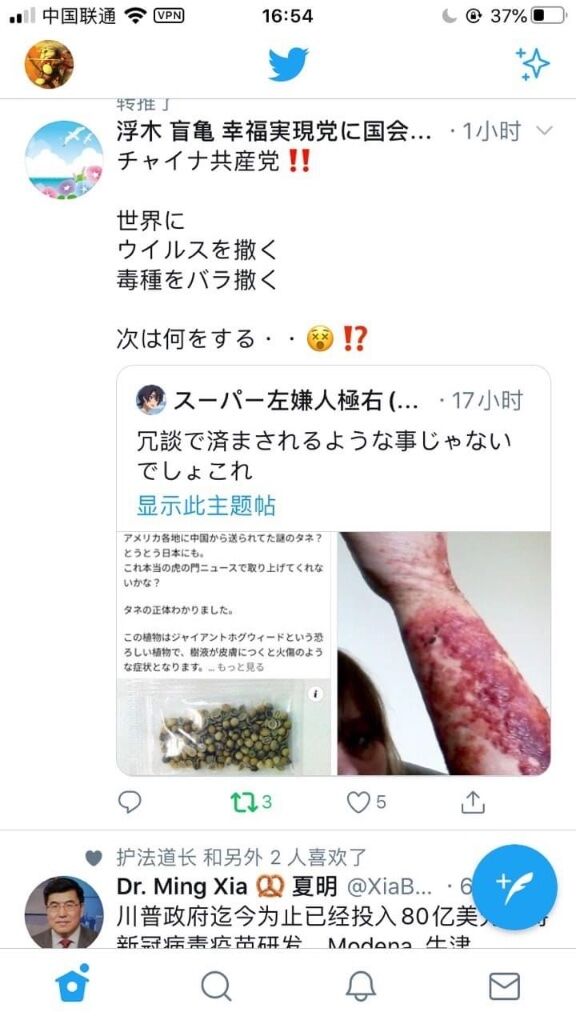The width and height of the screenshot is (576, 1024).
Task: Open profile menu via top-left avatar
Action: (49, 64)
